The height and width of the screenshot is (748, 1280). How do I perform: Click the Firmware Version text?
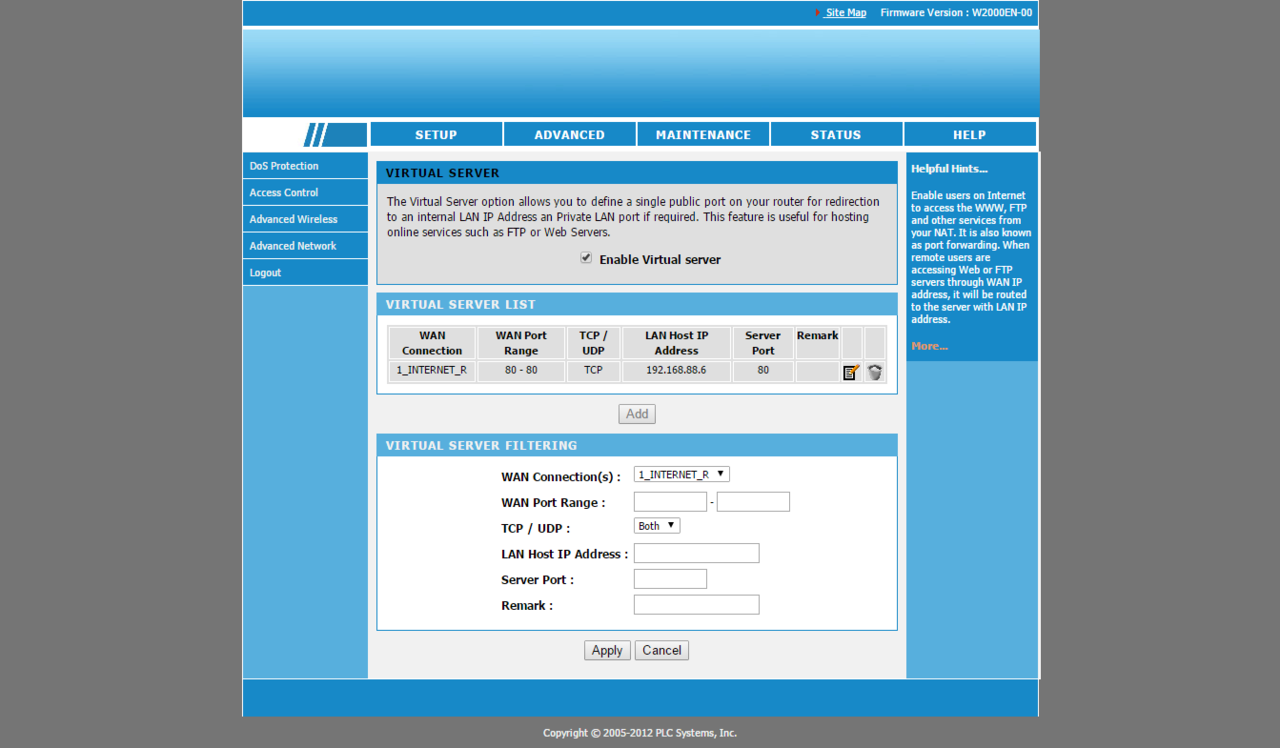[956, 13]
